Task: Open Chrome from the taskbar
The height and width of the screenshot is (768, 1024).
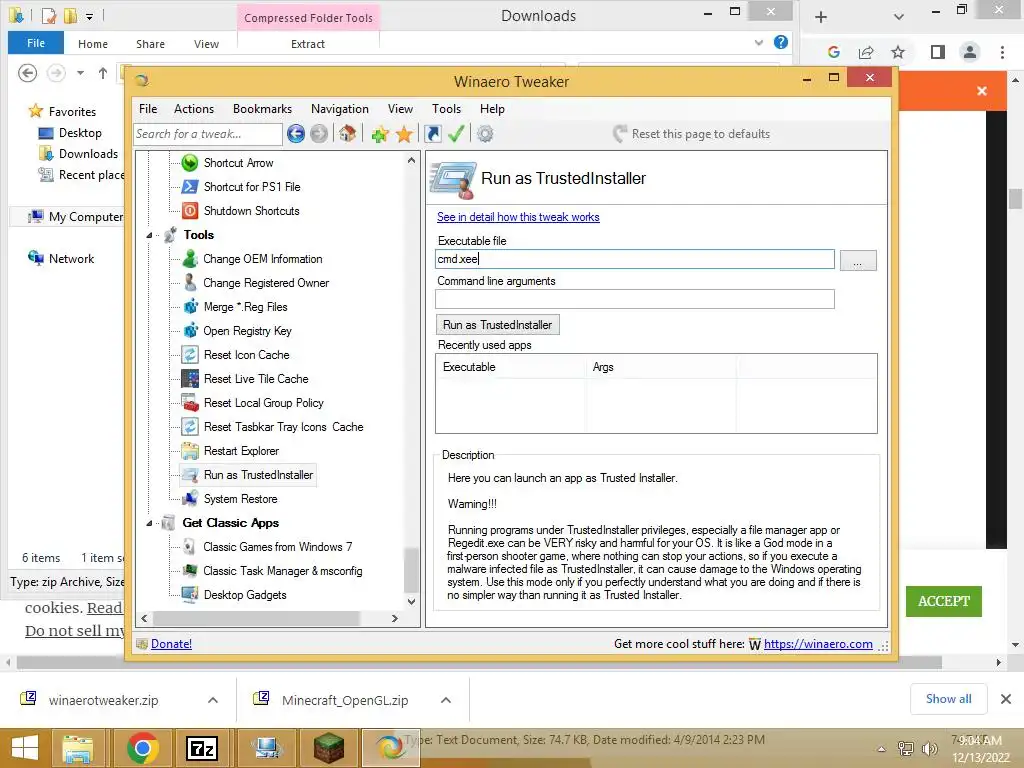Action: click(142, 748)
